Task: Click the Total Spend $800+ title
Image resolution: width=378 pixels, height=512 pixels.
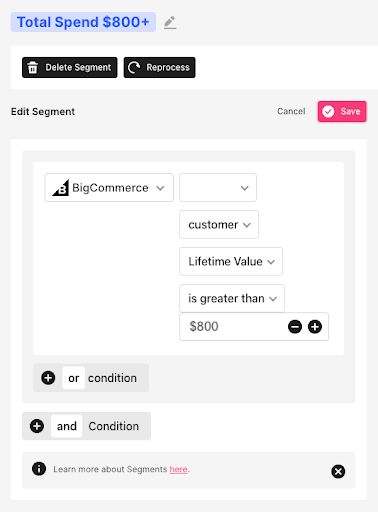Action: (x=83, y=22)
